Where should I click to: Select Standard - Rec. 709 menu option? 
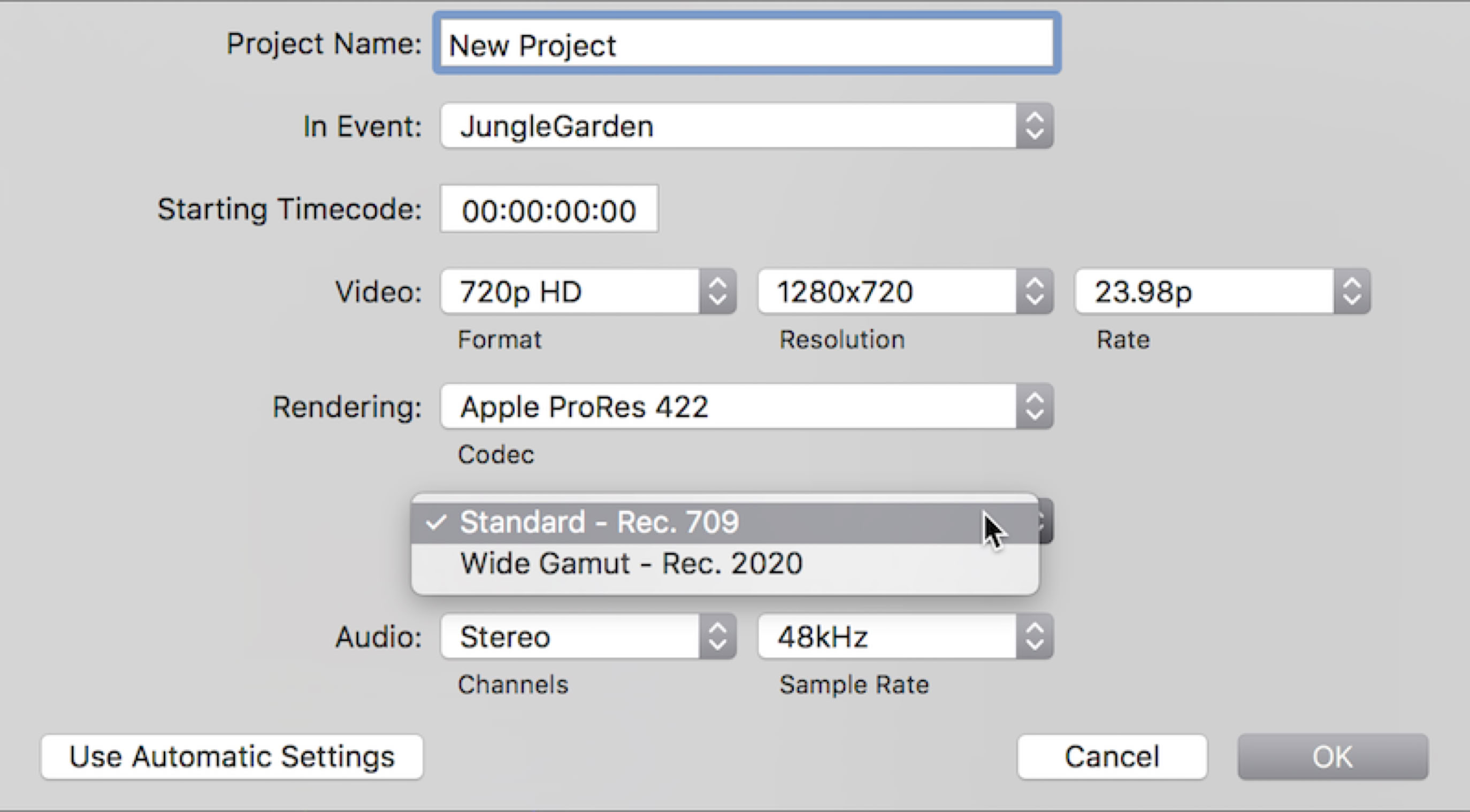pos(599,522)
